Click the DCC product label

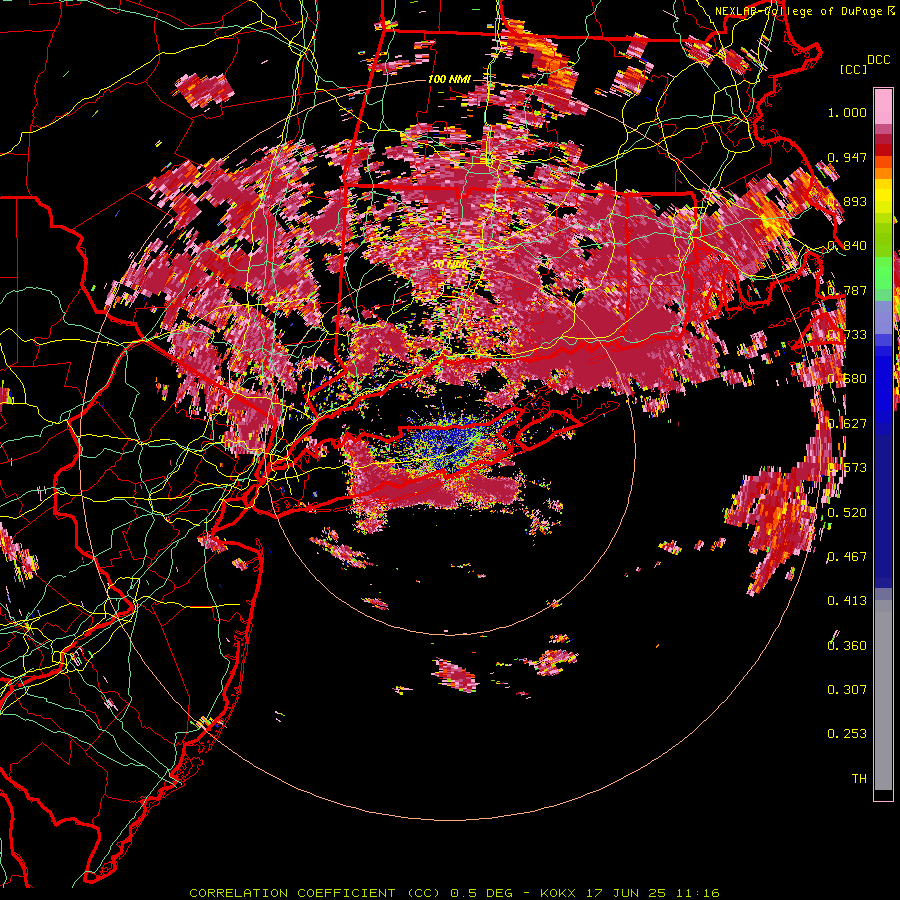pyautogui.click(x=878, y=60)
